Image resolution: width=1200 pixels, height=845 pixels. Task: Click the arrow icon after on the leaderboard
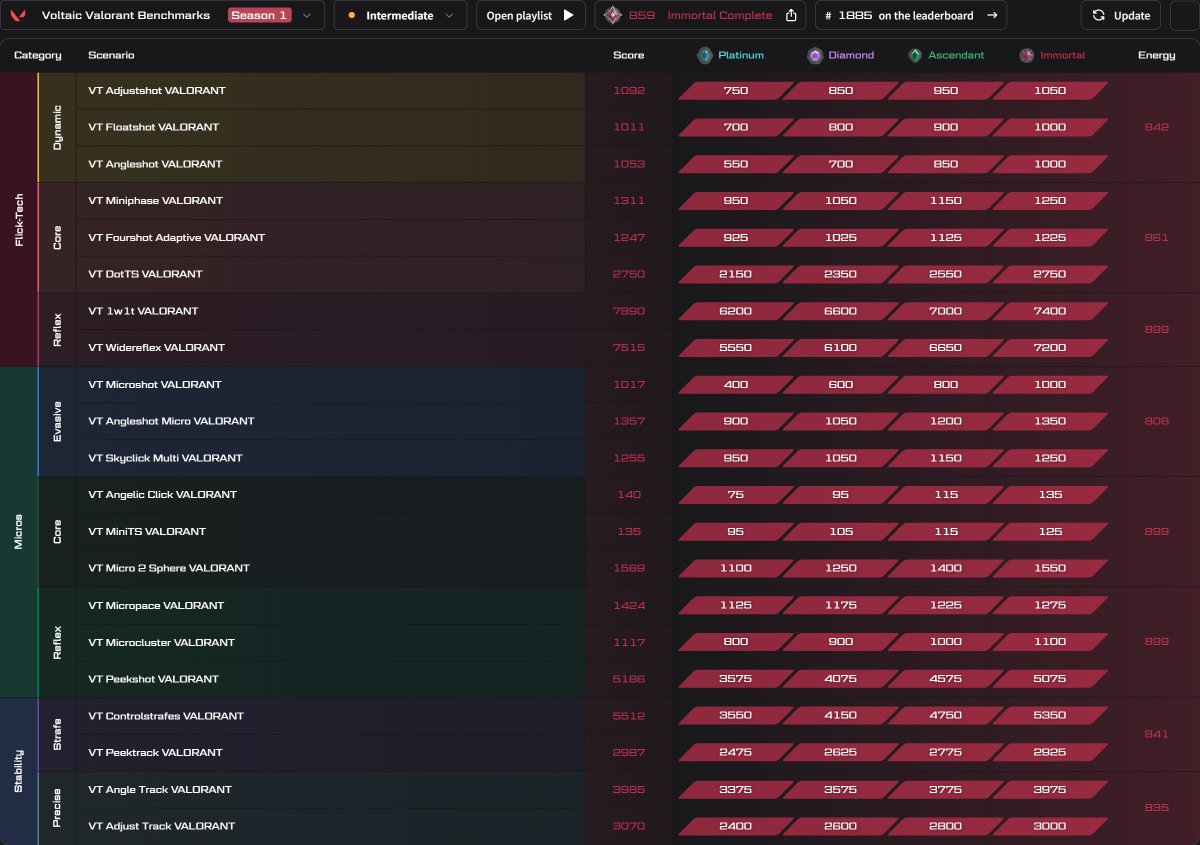[x=992, y=15]
